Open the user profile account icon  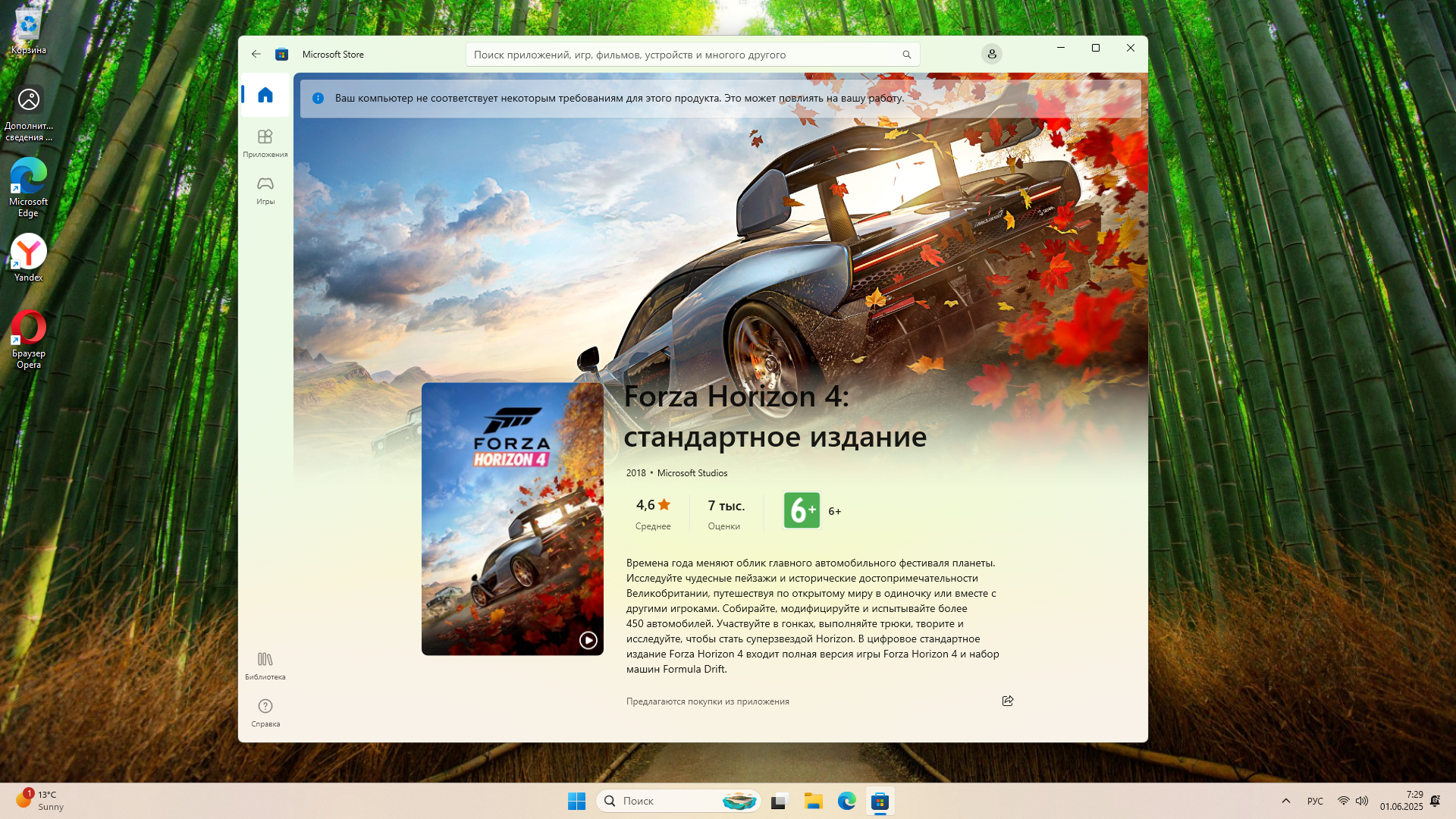[x=991, y=54]
